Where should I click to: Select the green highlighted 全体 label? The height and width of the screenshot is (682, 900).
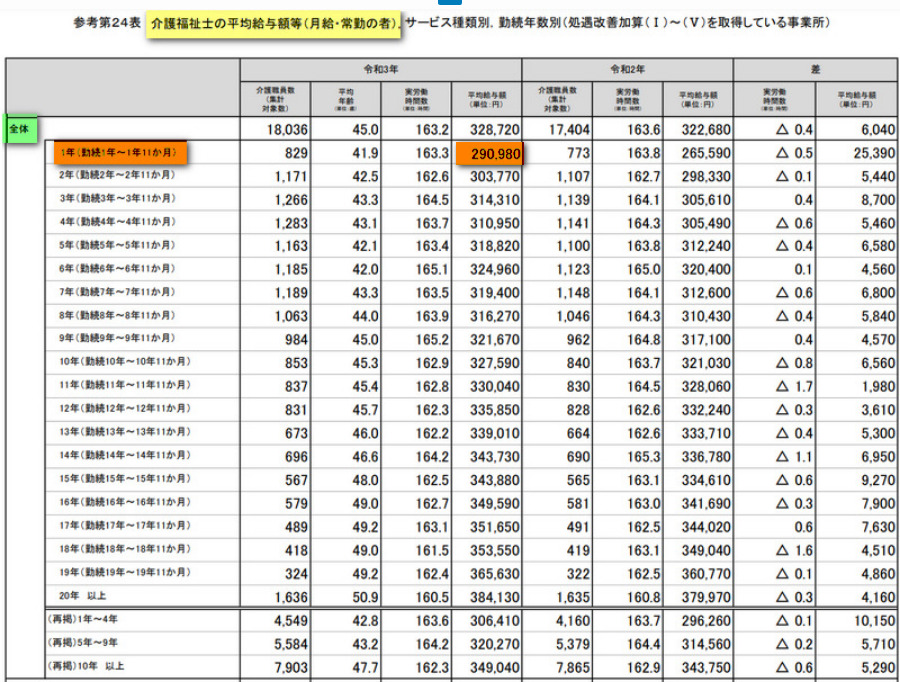pos(19,129)
